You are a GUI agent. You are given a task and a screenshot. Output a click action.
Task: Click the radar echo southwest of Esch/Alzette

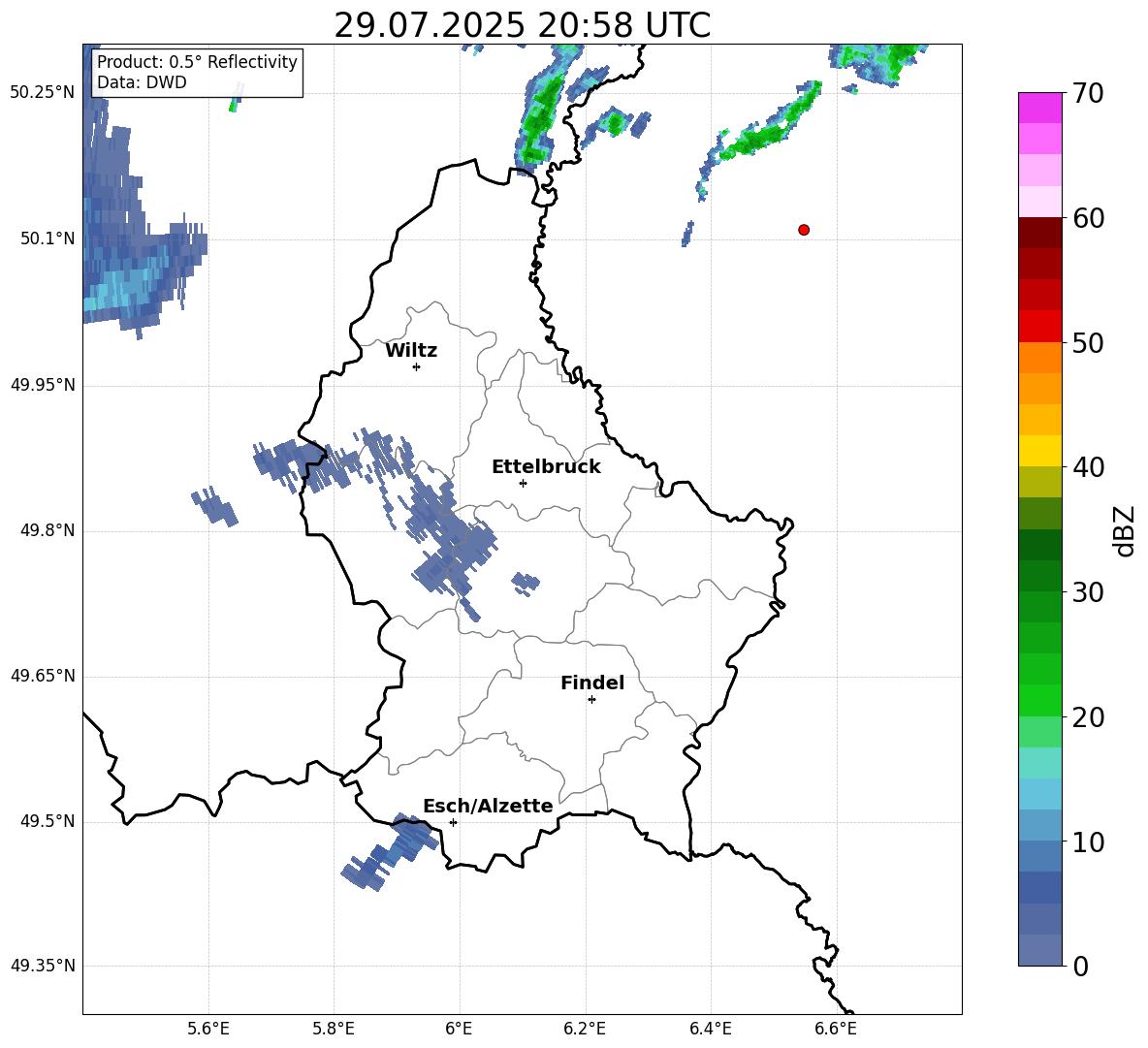390,852
